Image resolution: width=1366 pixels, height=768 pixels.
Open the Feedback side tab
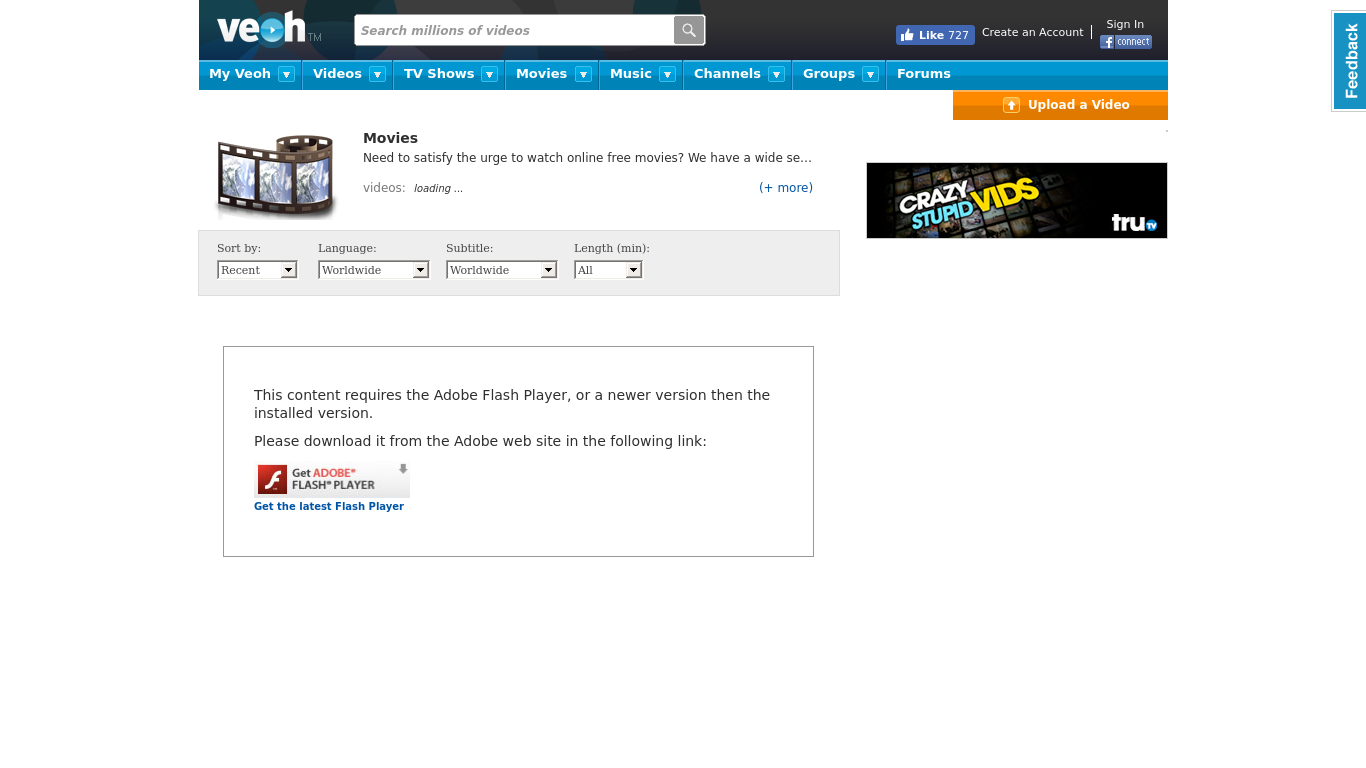point(1350,61)
